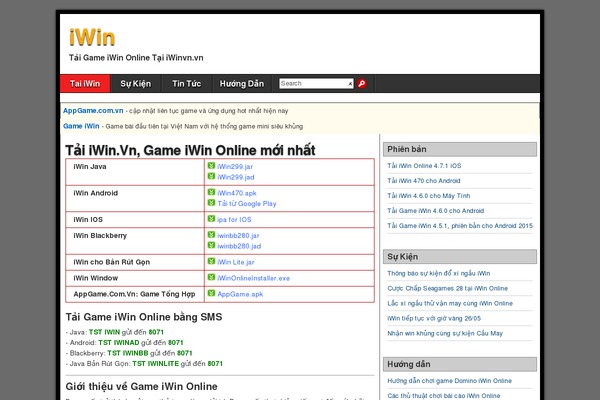600x400 pixels.
Task: Download iWinOnlineInstaller.exe link
Action: click(x=254, y=278)
